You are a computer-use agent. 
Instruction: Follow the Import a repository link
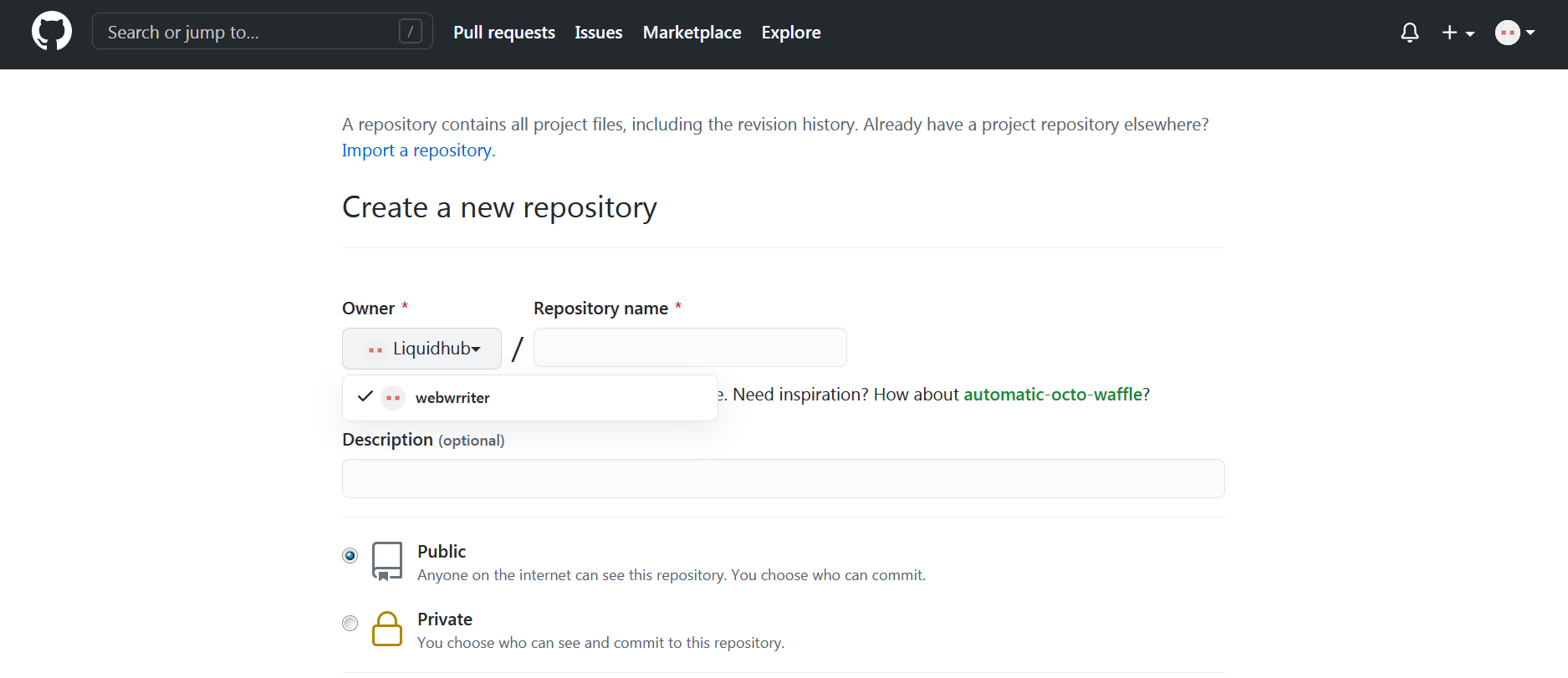(418, 150)
